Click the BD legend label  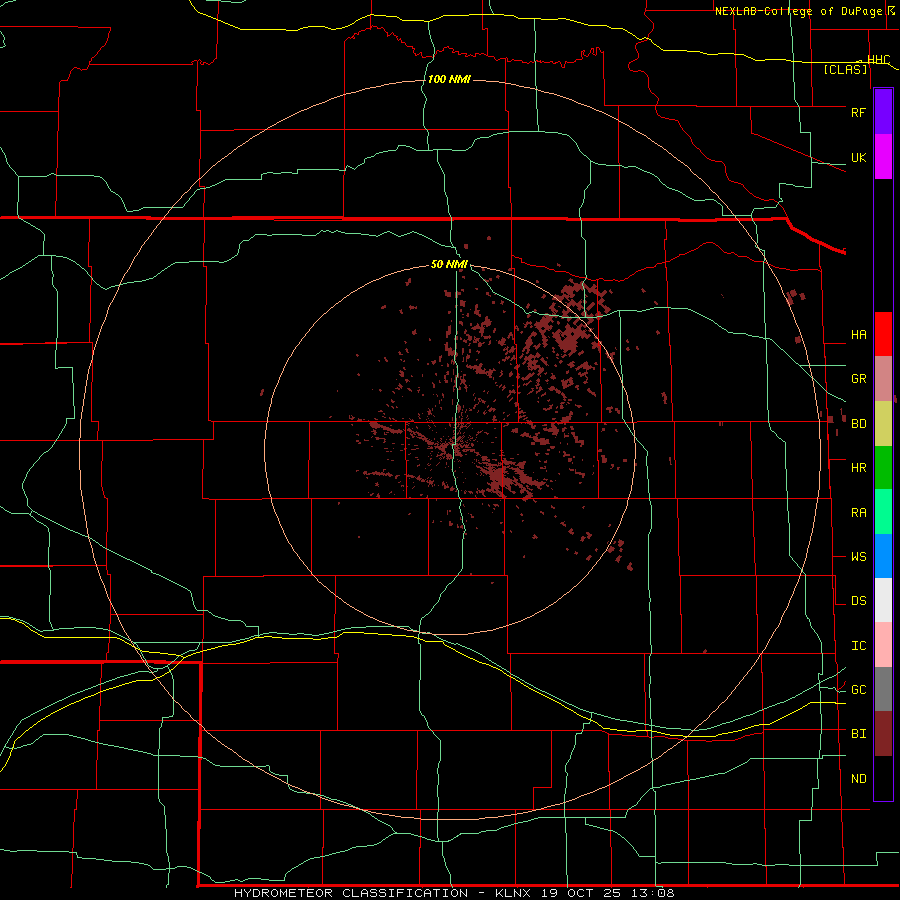point(858,424)
